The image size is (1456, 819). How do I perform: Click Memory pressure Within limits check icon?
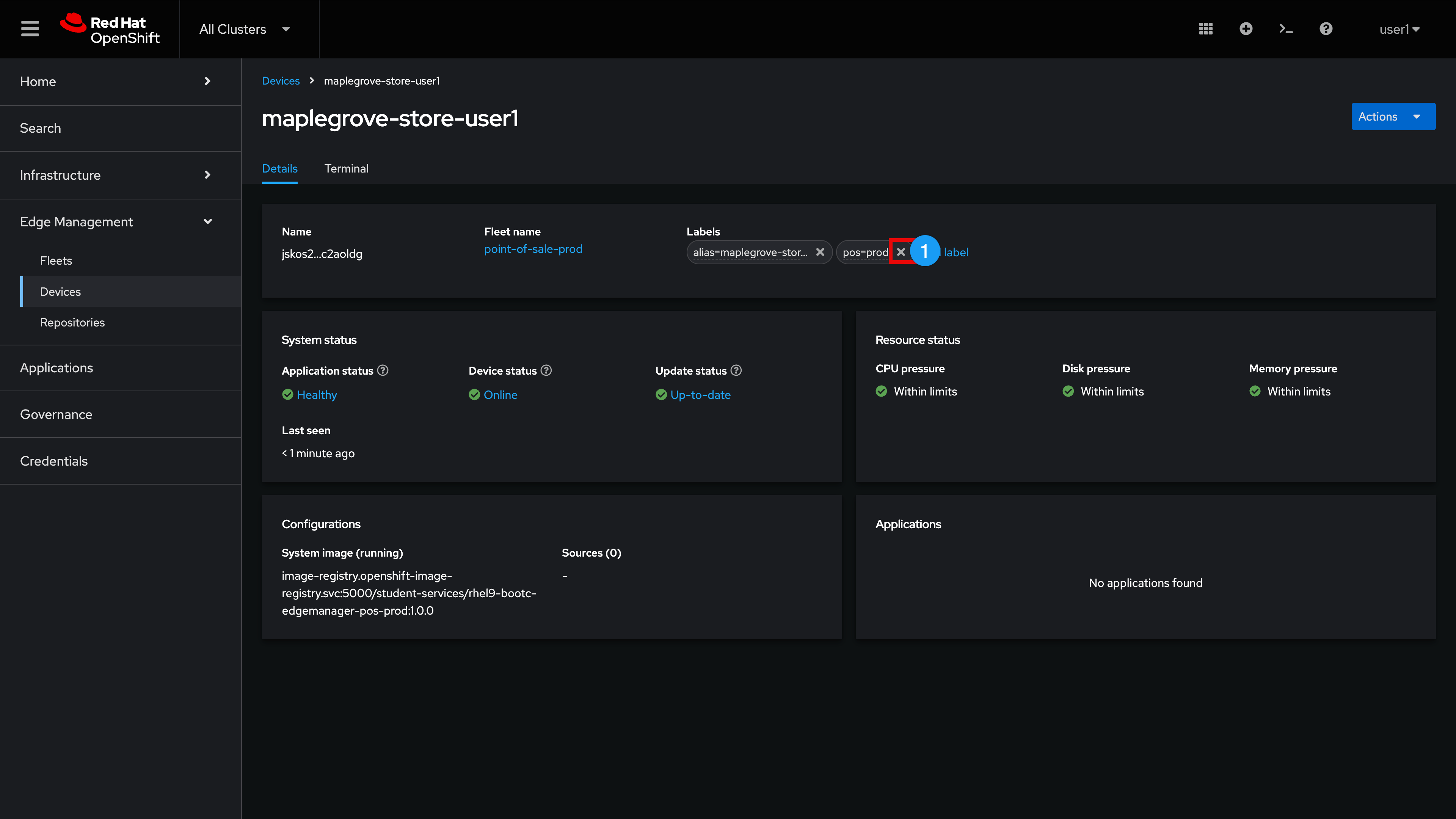[1255, 391]
